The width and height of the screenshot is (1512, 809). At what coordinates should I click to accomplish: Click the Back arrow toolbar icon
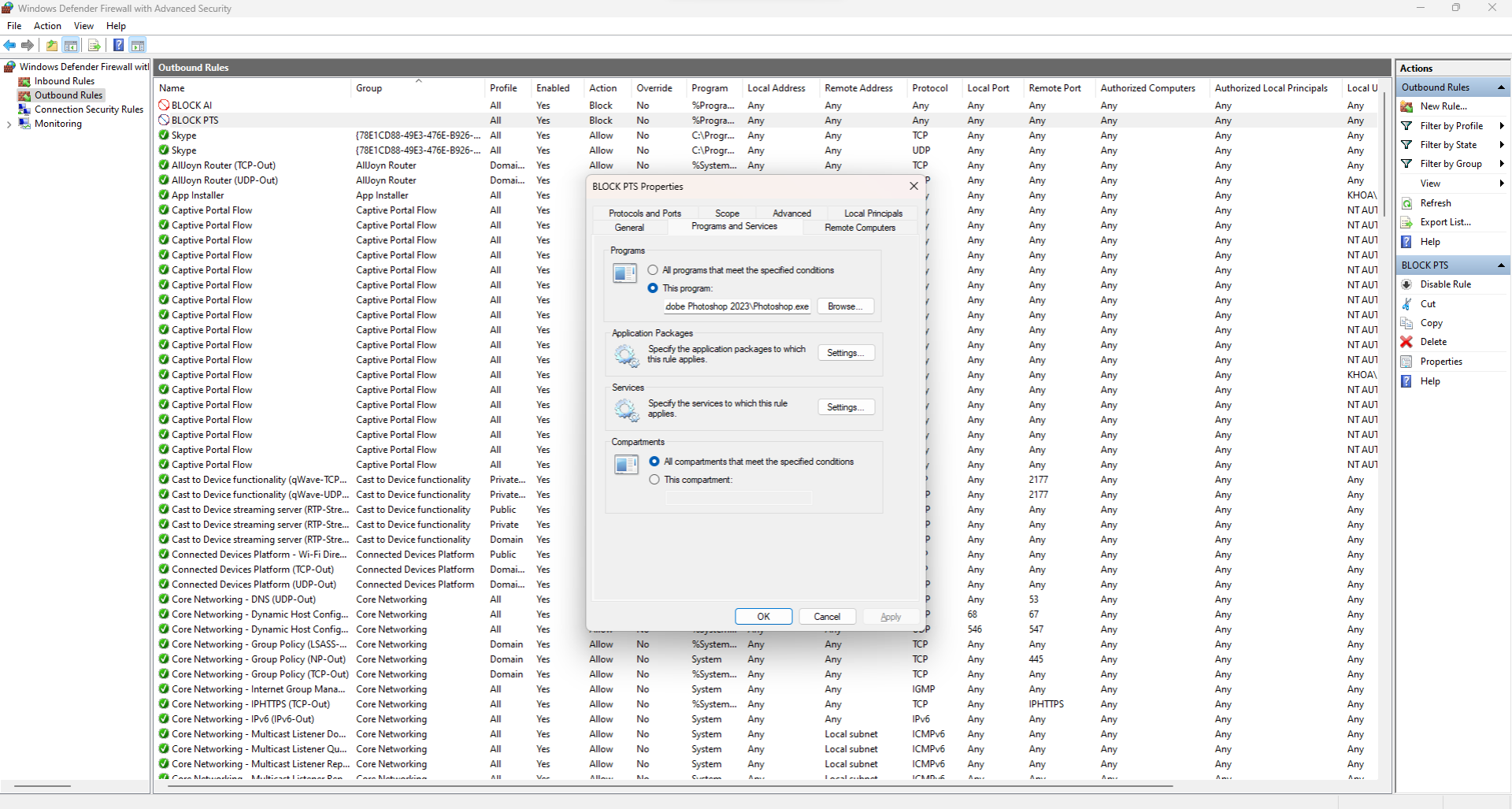(x=10, y=46)
